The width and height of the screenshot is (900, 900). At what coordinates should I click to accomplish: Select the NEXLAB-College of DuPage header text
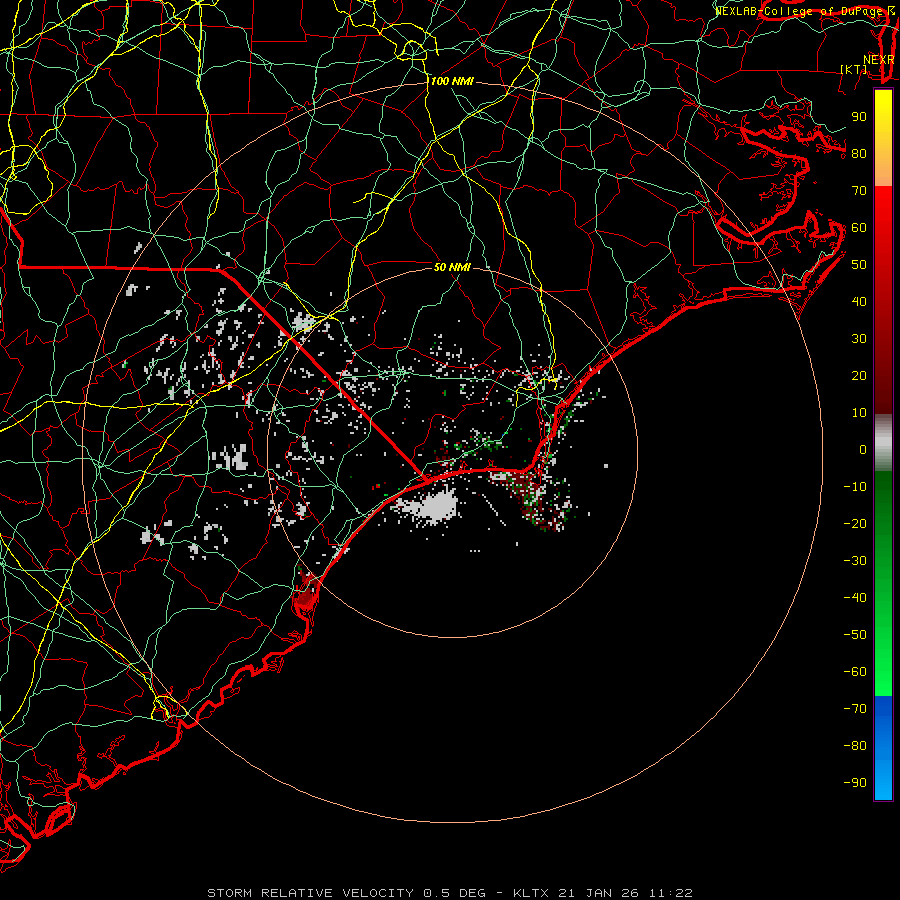pos(800,11)
